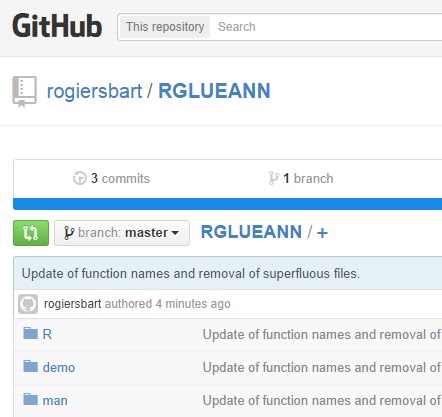442x417 pixels.
Task: Click the This repository search scope label
Action: [165, 27]
